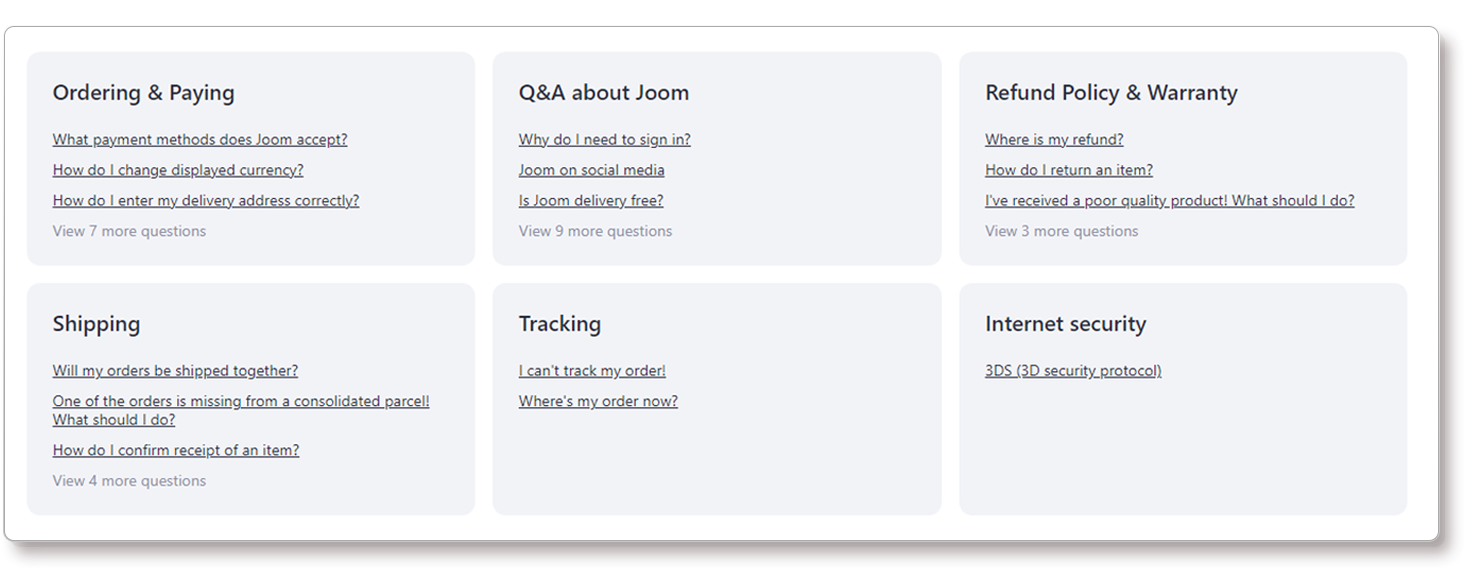Viewport: 1474px width, 577px height.
Task: Open 'What payment methods does Joom accept?' link
Action: click(200, 140)
